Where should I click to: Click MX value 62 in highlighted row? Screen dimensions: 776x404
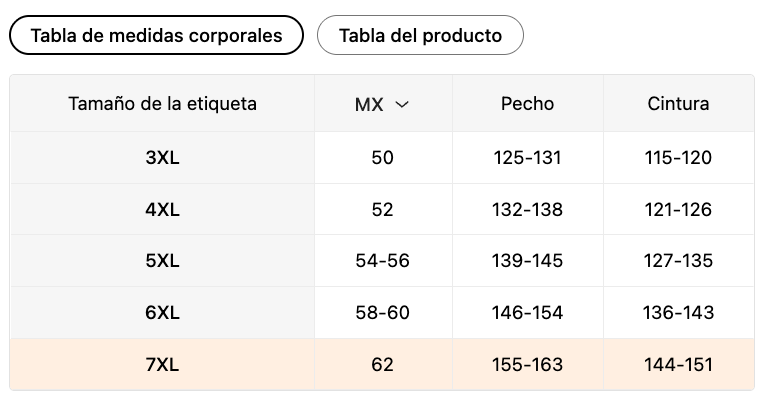pos(383,364)
